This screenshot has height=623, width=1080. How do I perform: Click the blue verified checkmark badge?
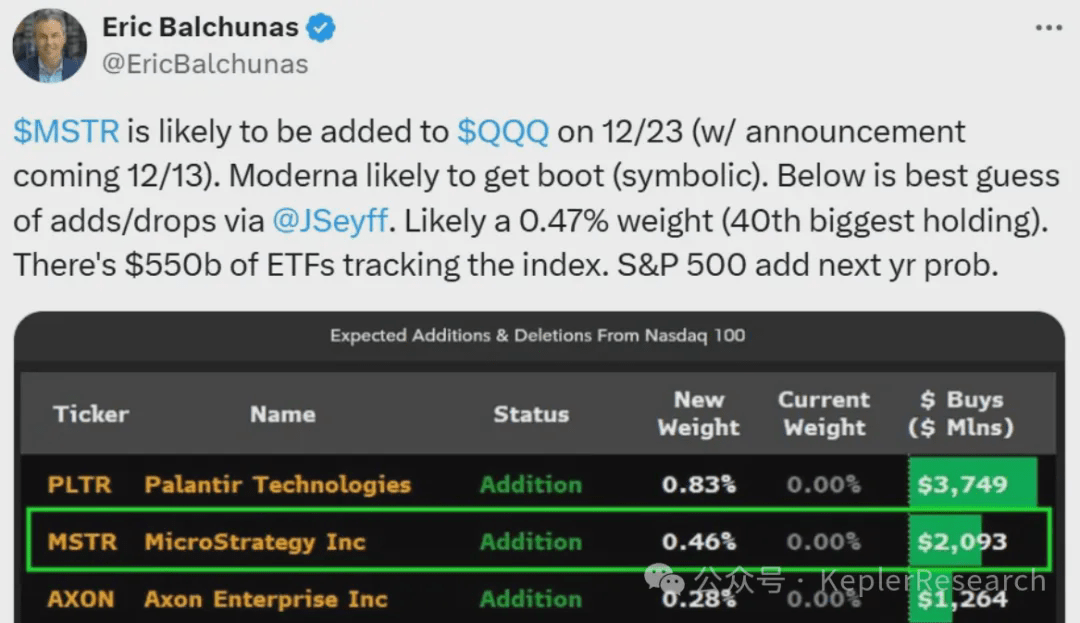tap(321, 28)
